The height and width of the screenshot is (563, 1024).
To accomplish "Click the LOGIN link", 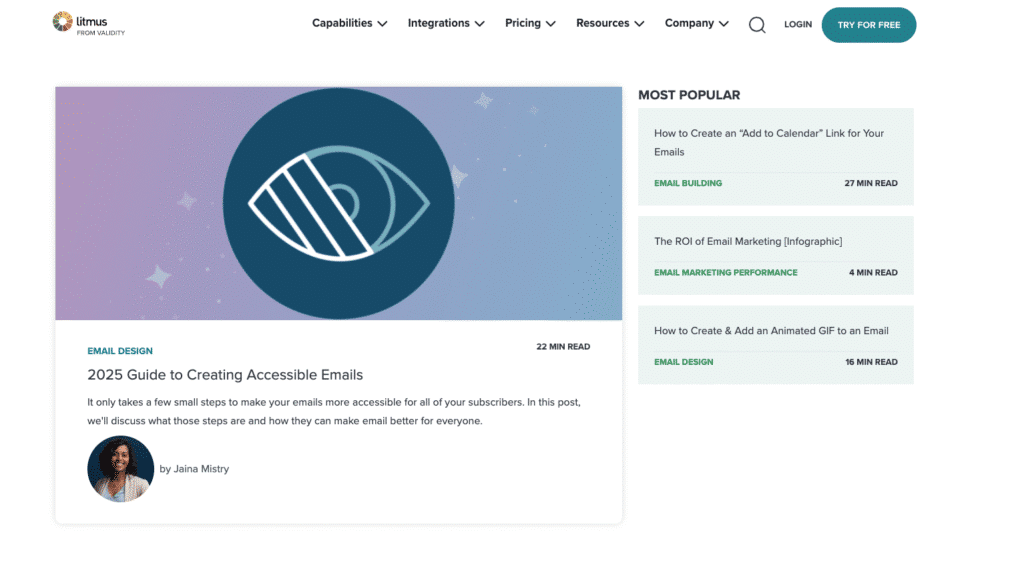I will 798,25.
